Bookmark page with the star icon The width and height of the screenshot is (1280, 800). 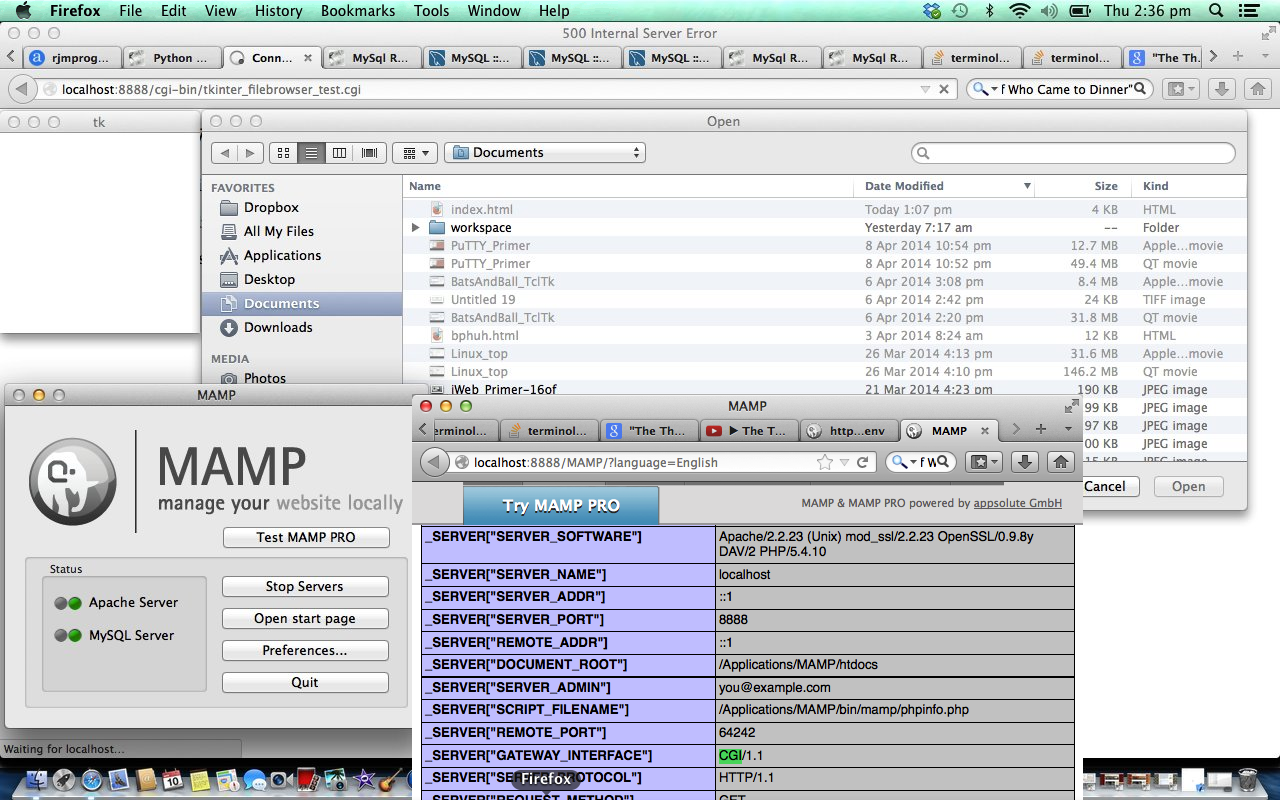coord(825,462)
